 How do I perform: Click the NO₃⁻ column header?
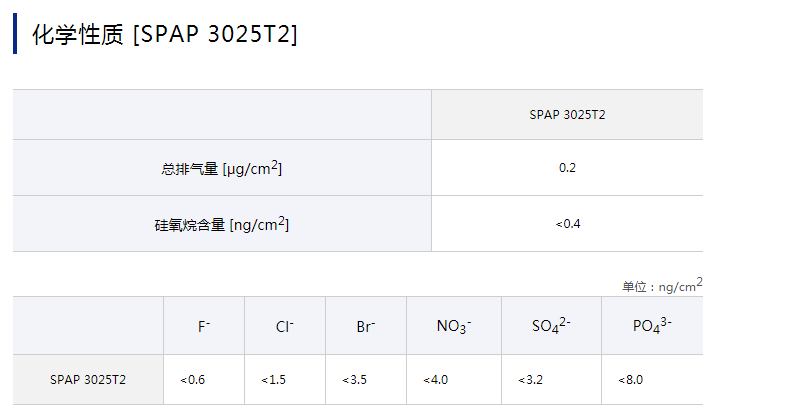pyautogui.click(x=454, y=326)
